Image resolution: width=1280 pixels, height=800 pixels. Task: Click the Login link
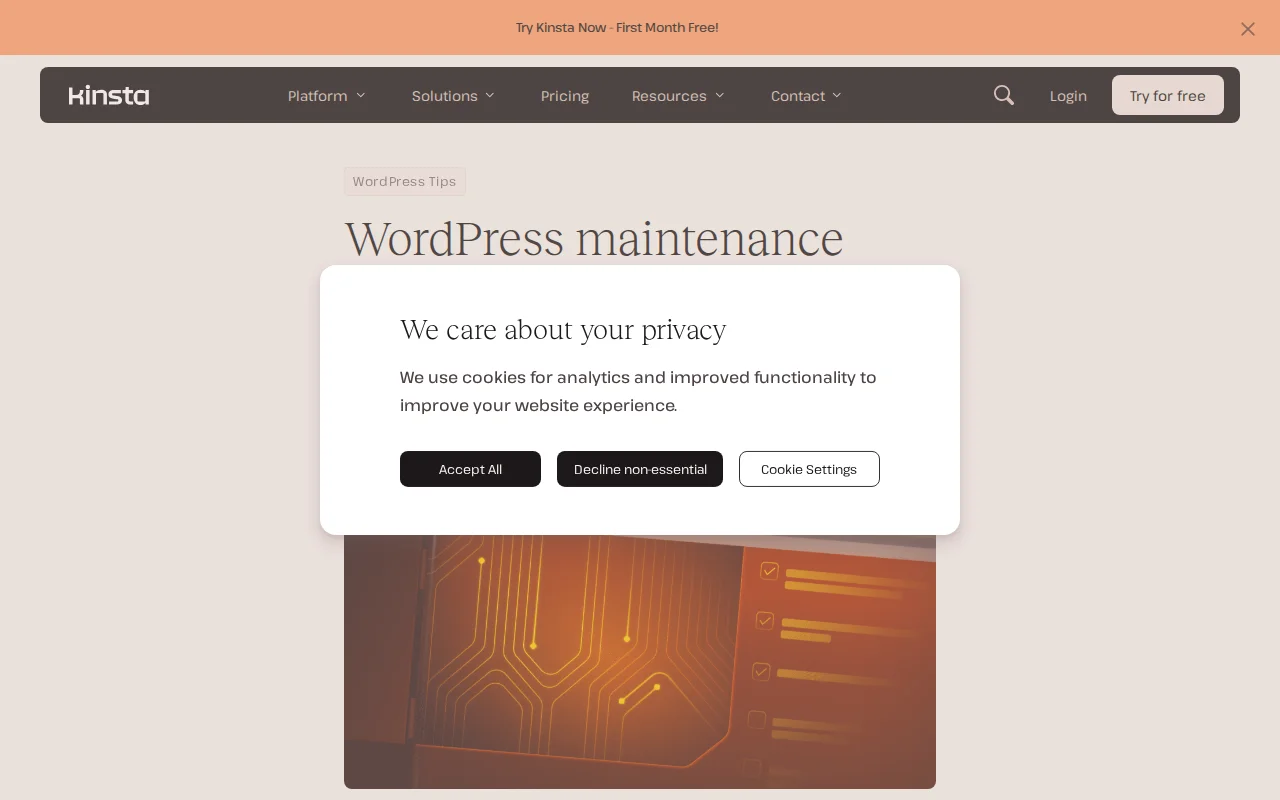click(x=1068, y=96)
